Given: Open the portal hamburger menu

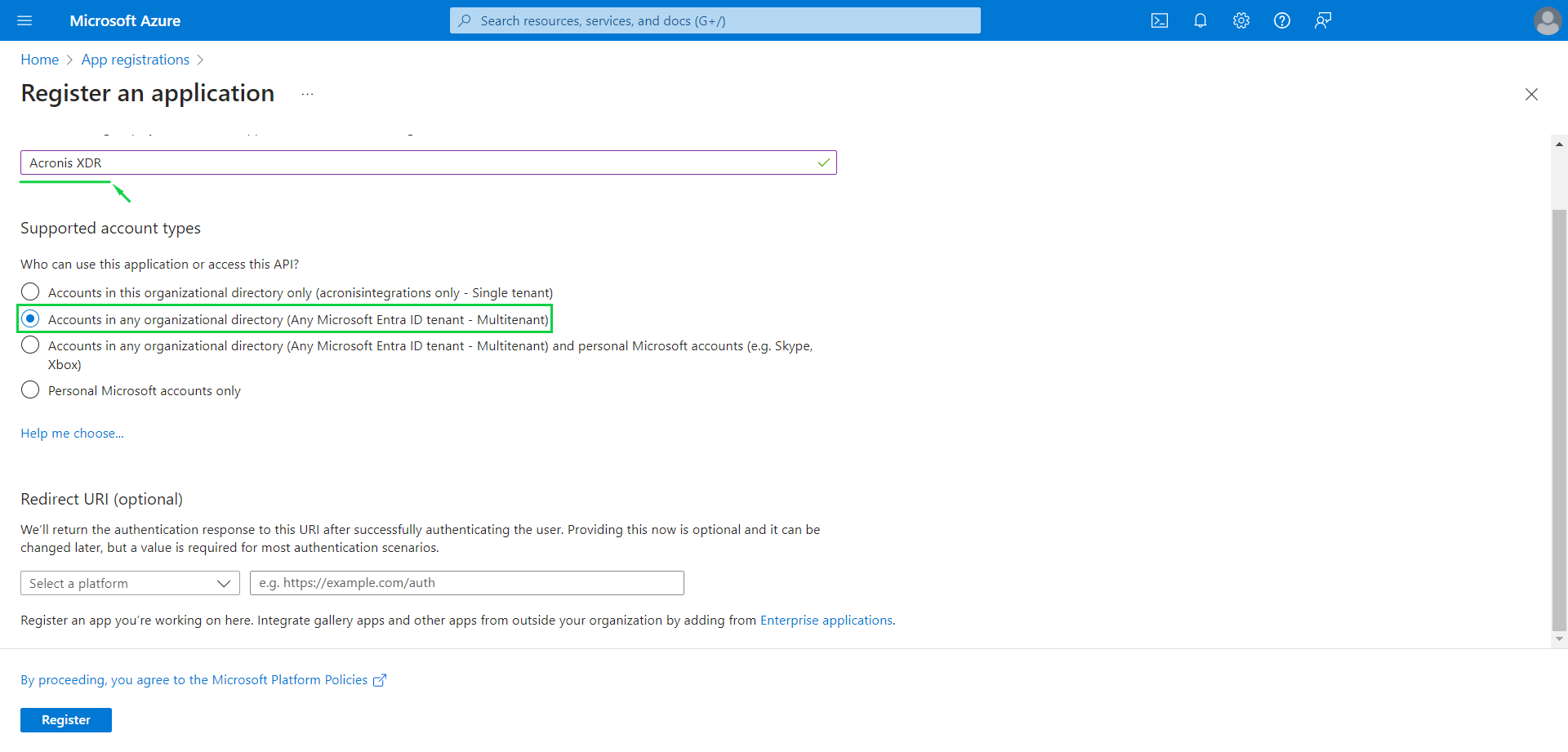Looking at the screenshot, I should 24,20.
